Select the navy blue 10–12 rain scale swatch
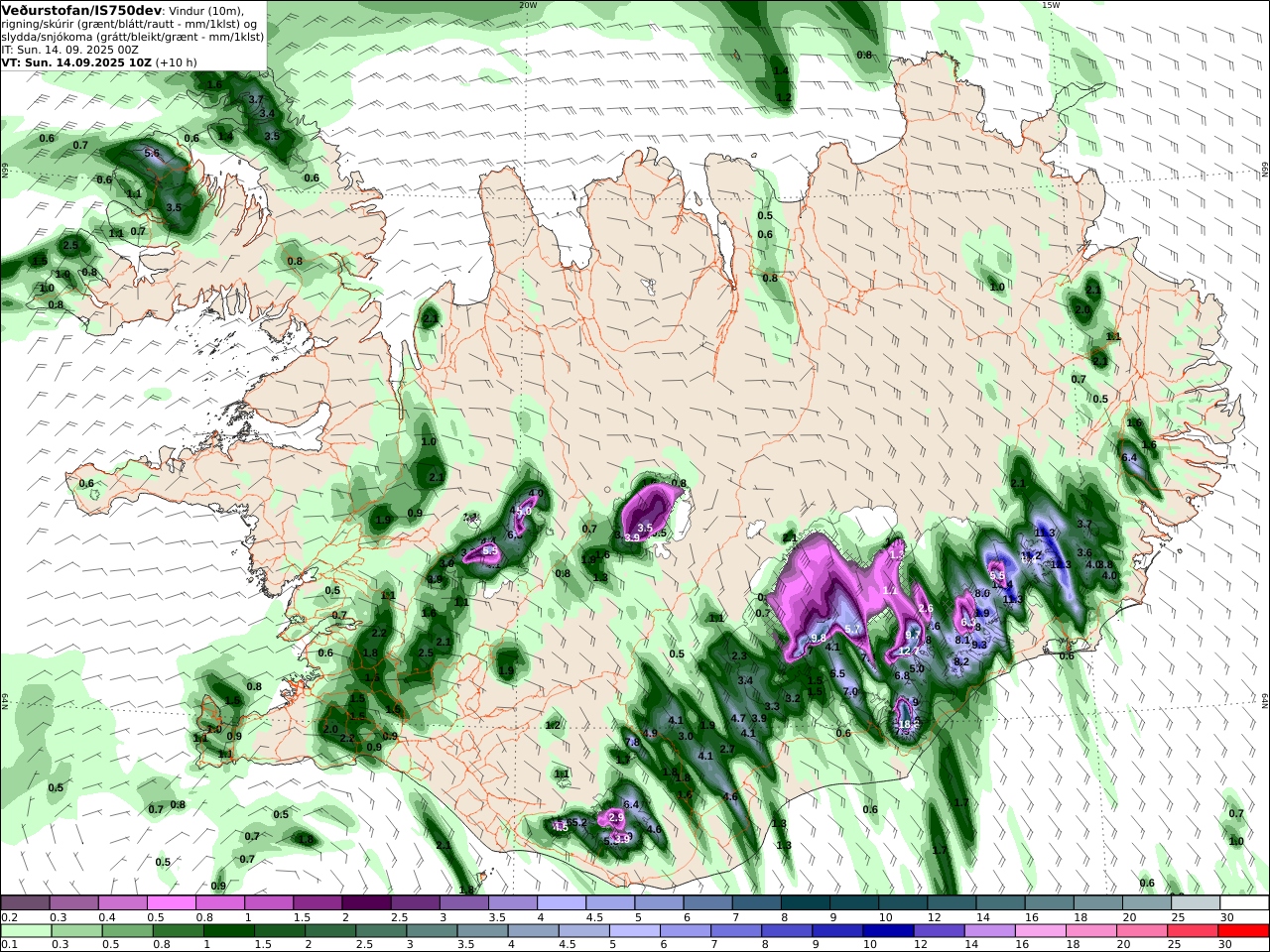This screenshot has height=952, width=1270. click(887, 931)
